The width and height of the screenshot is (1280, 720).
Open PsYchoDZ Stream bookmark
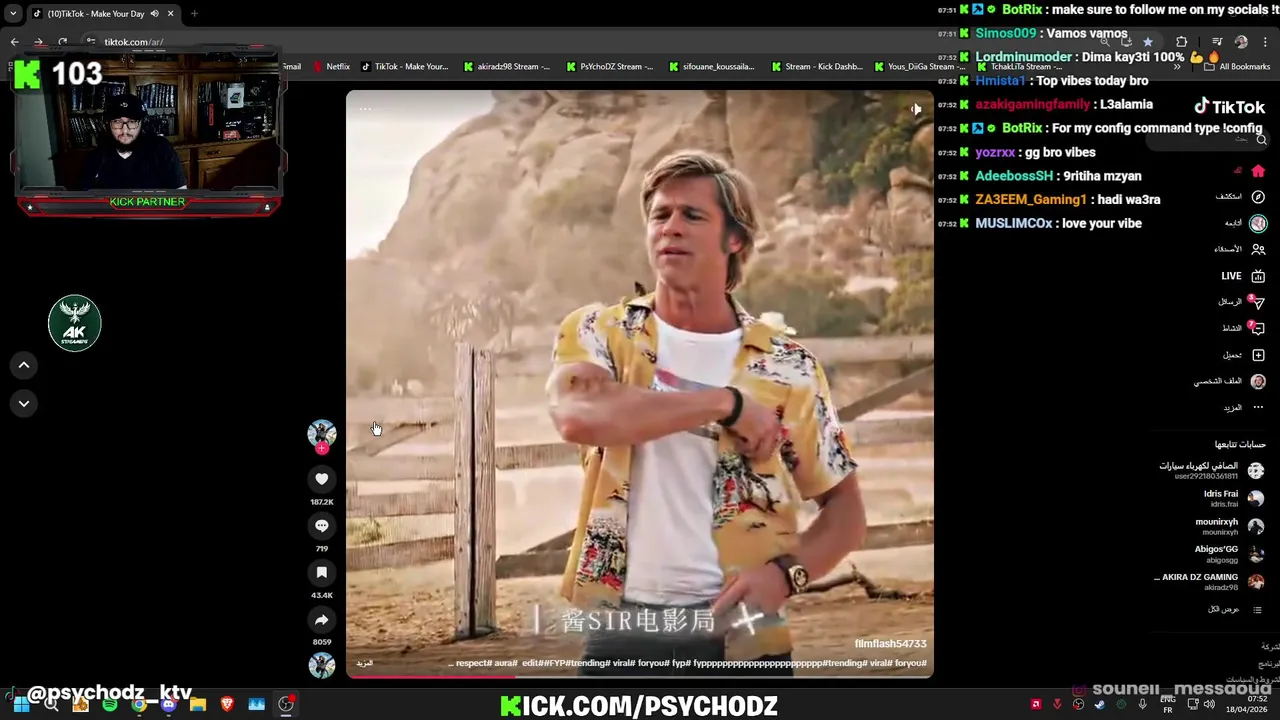click(x=609, y=66)
